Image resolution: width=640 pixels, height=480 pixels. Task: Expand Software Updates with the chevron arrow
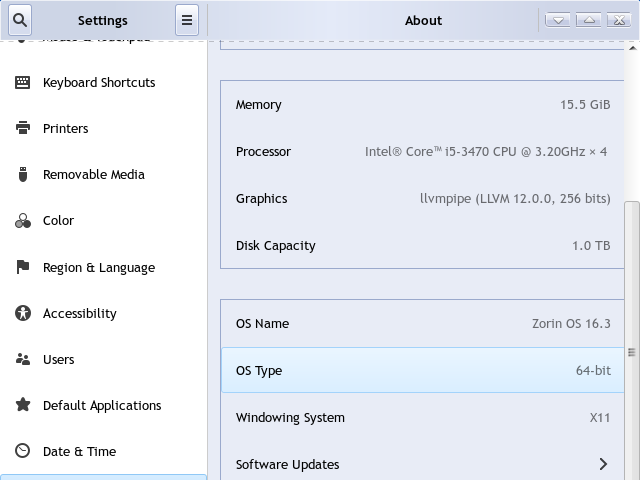point(603,464)
